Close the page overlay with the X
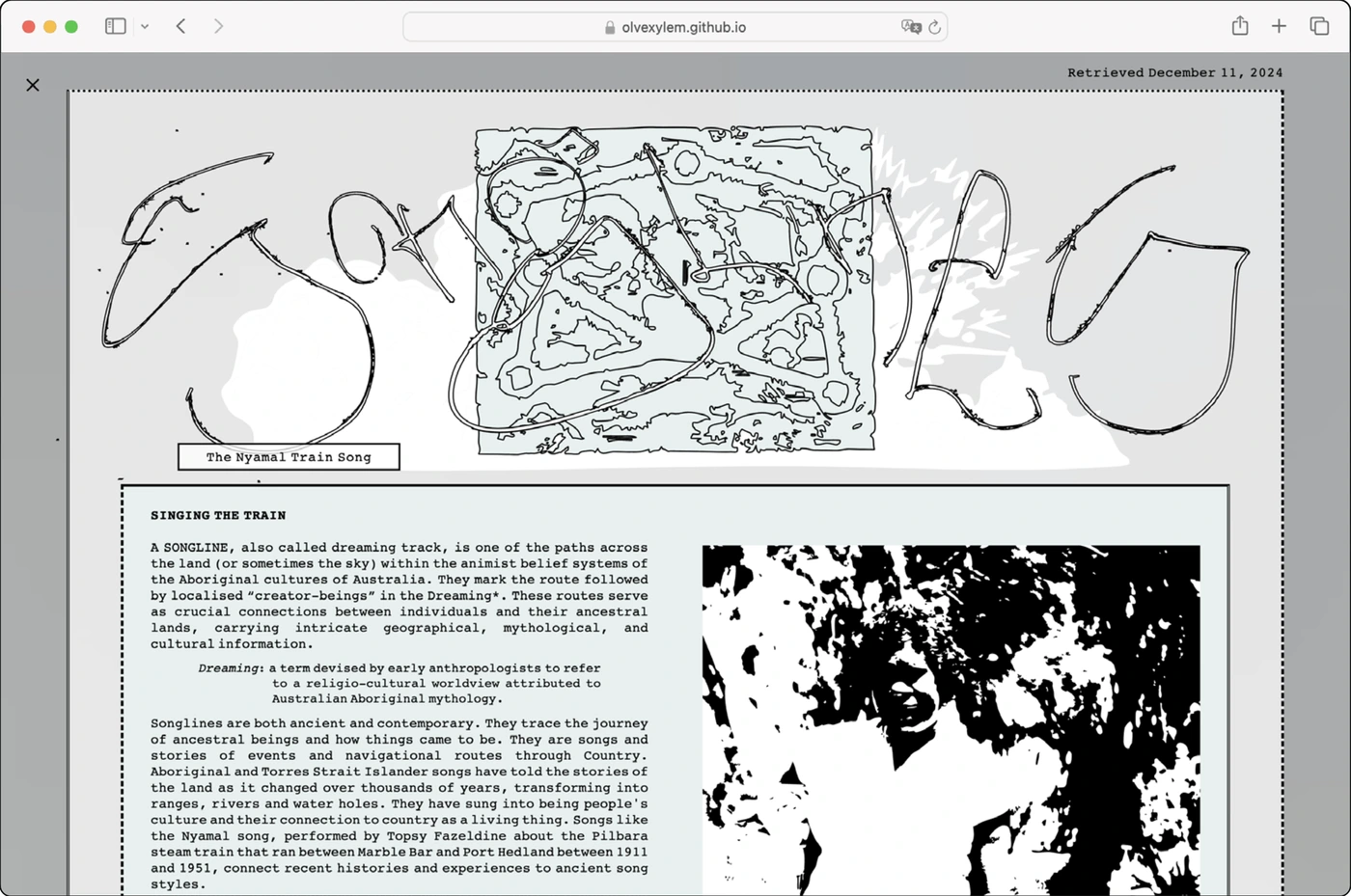The image size is (1351, 896). point(33,85)
